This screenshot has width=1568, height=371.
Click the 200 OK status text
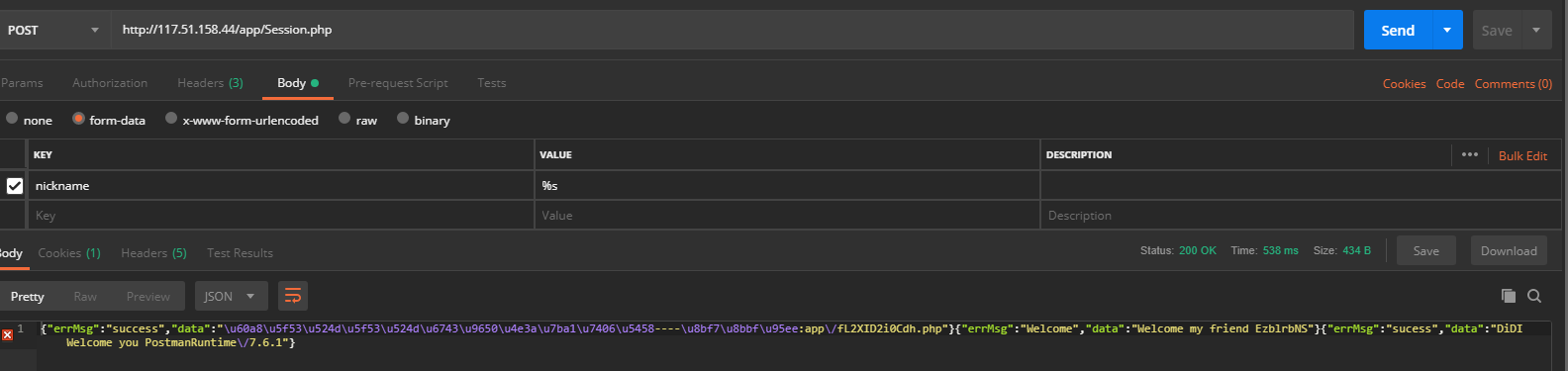click(1198, 251)
